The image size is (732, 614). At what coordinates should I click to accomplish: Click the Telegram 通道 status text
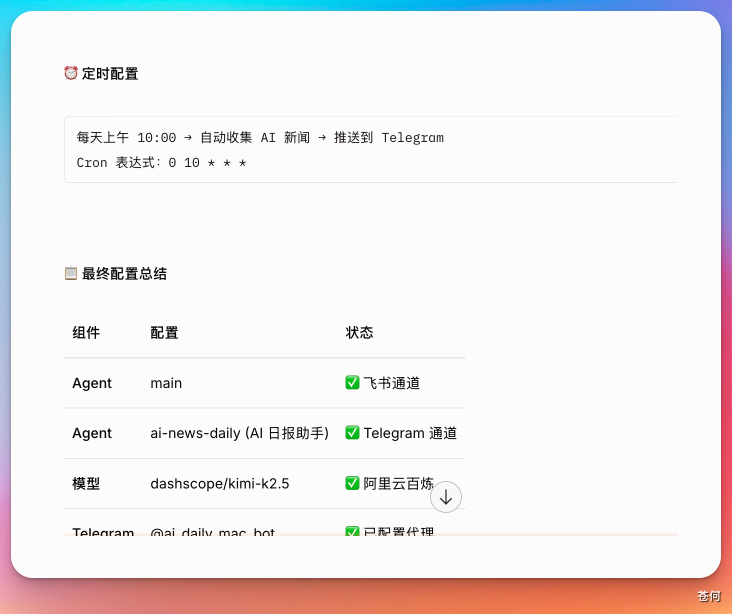[x=410, y=433]
